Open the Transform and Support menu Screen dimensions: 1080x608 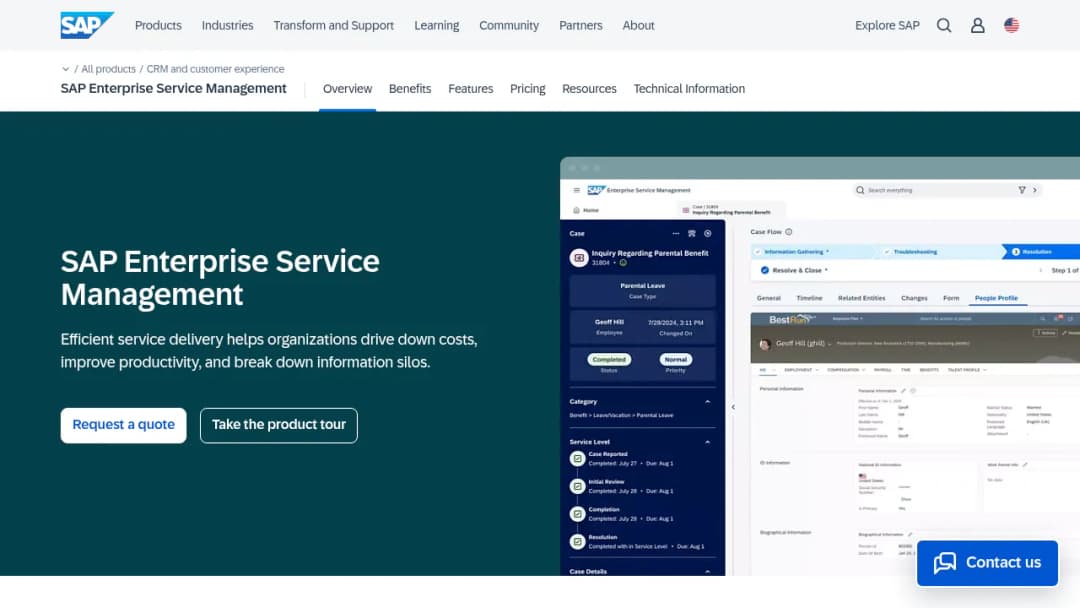click(333, 25)
